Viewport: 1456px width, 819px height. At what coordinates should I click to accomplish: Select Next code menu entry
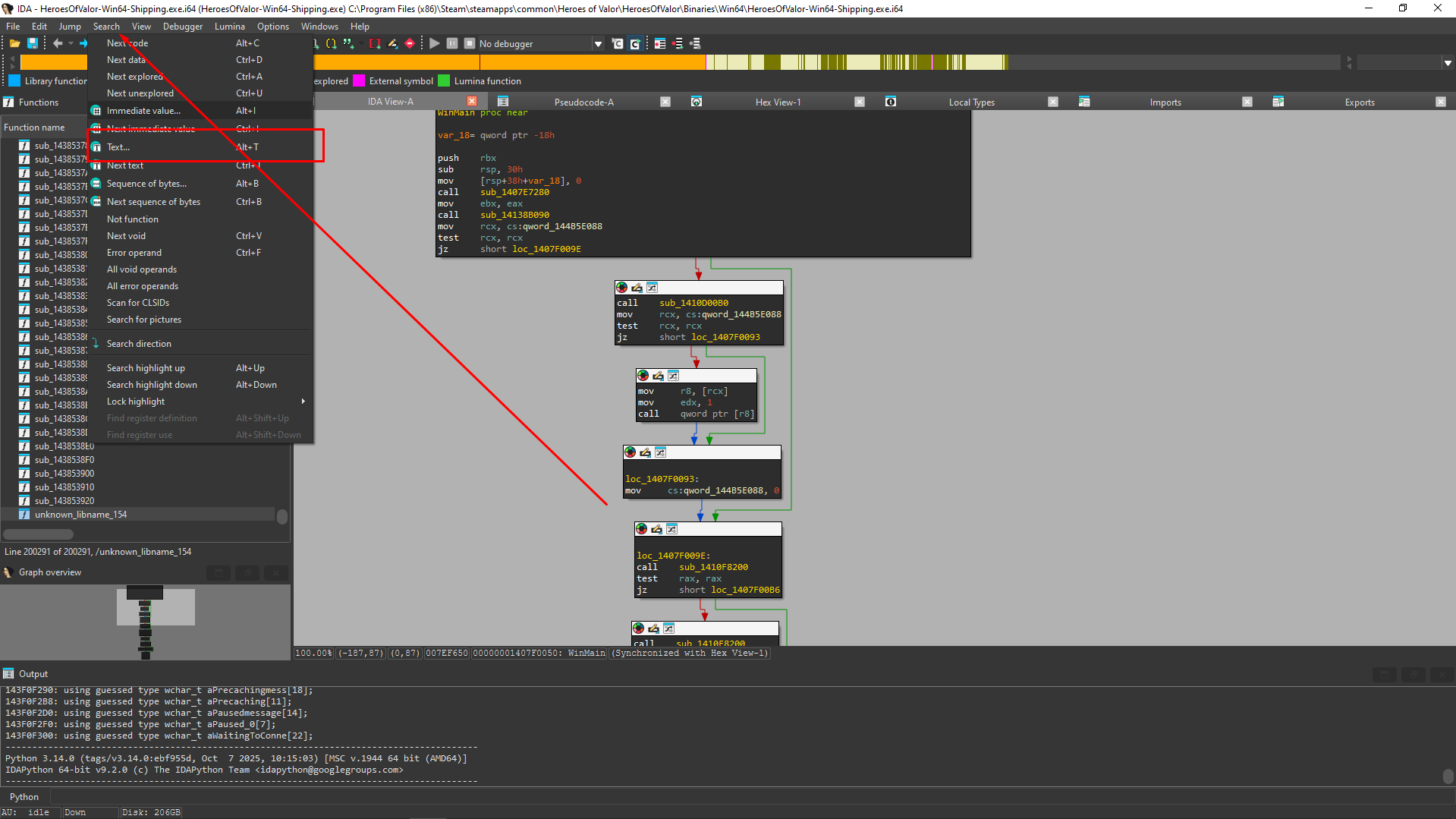(x=200, y=43)
